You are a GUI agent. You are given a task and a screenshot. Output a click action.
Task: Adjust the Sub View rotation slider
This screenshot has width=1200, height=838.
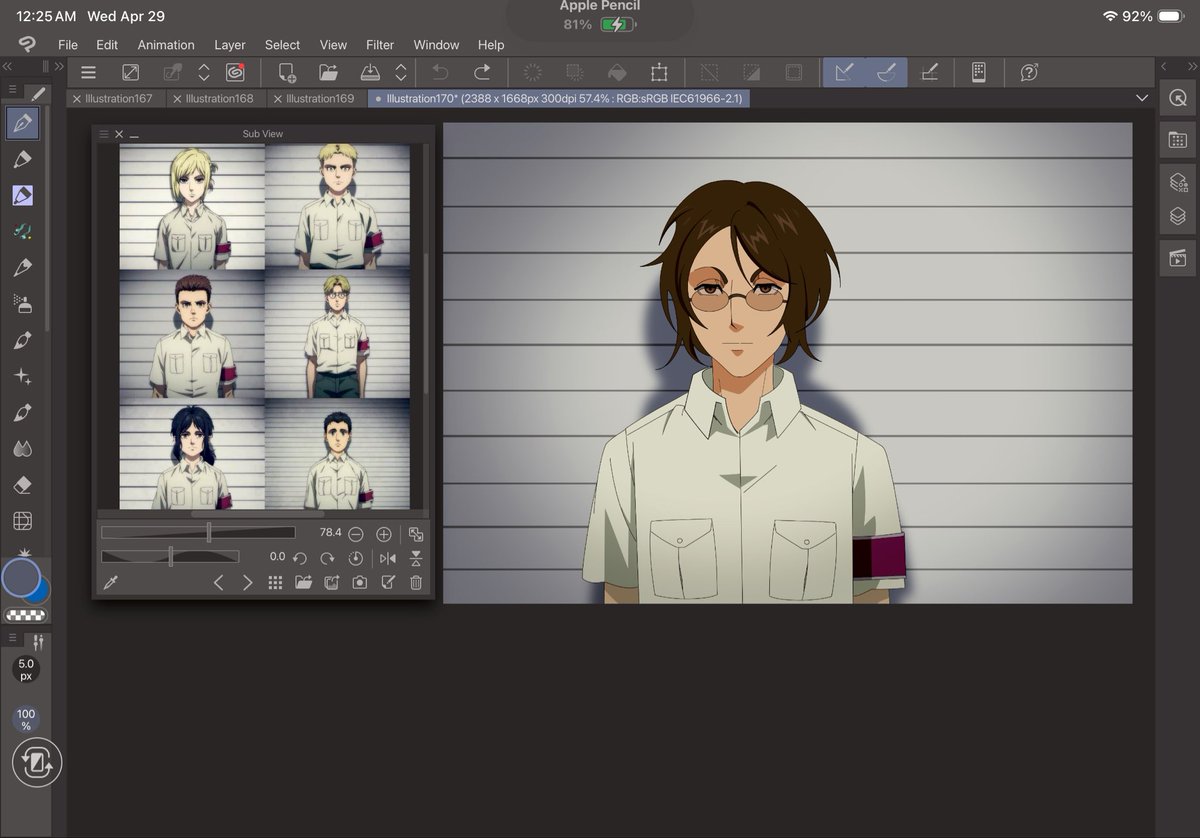click(170, 556)
